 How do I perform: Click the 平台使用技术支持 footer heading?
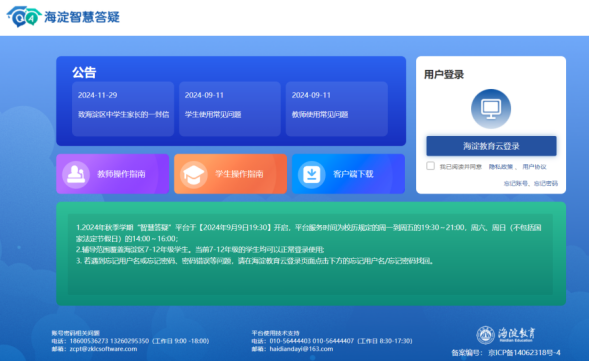pos(275,333)
